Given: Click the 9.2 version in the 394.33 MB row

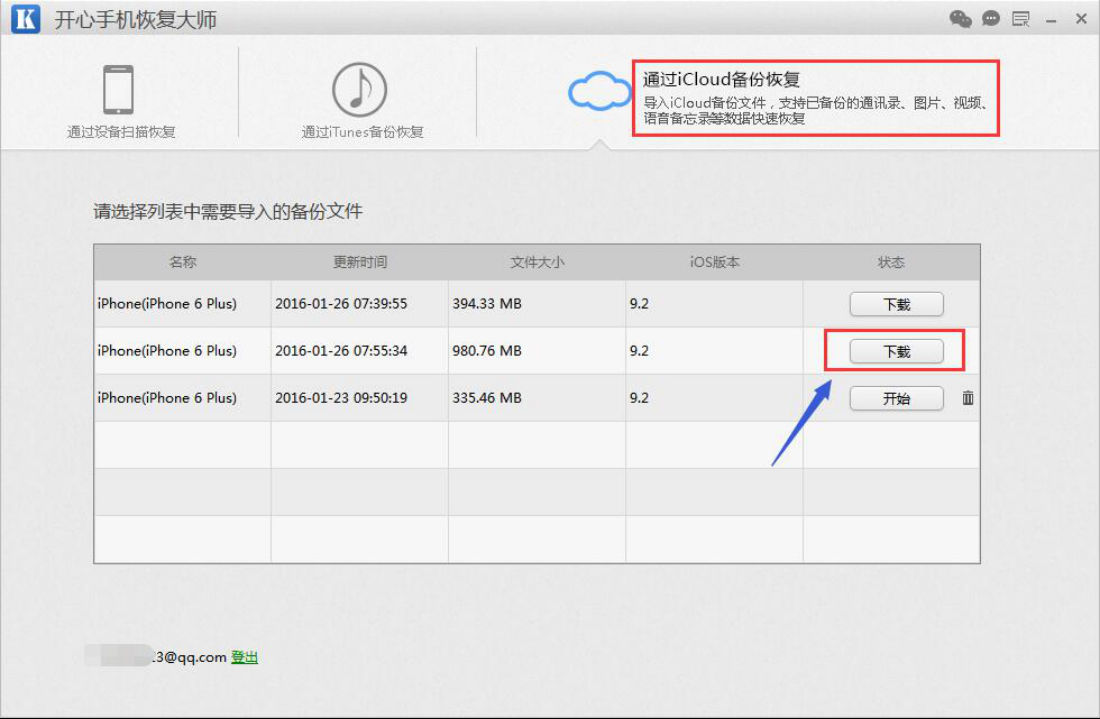Looking at the screenshot, I should pyautogui.click(x=639, y=304).
